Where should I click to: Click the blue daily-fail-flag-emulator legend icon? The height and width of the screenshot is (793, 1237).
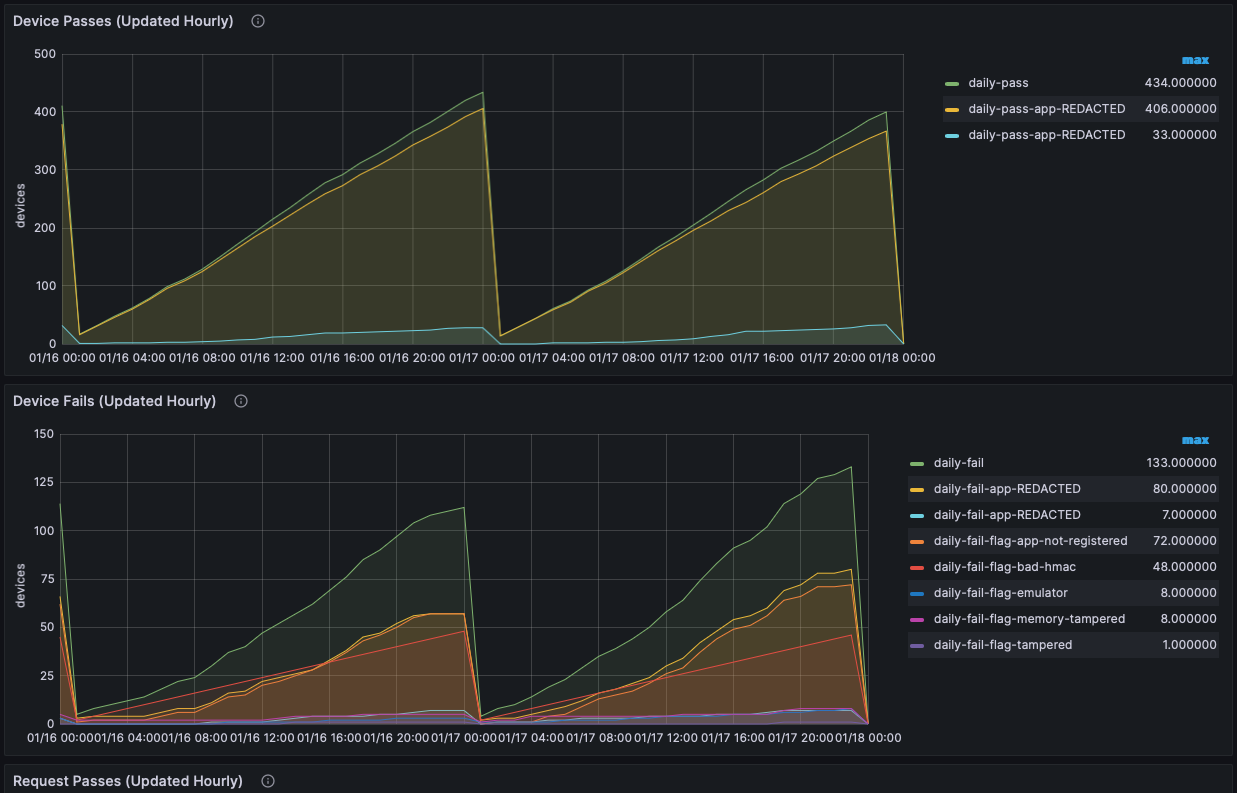coord(918,592)
